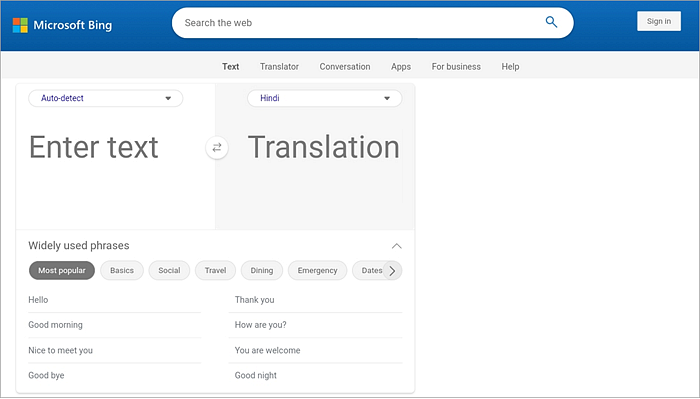Select the Emergency phrase category

tap(317, 270)
